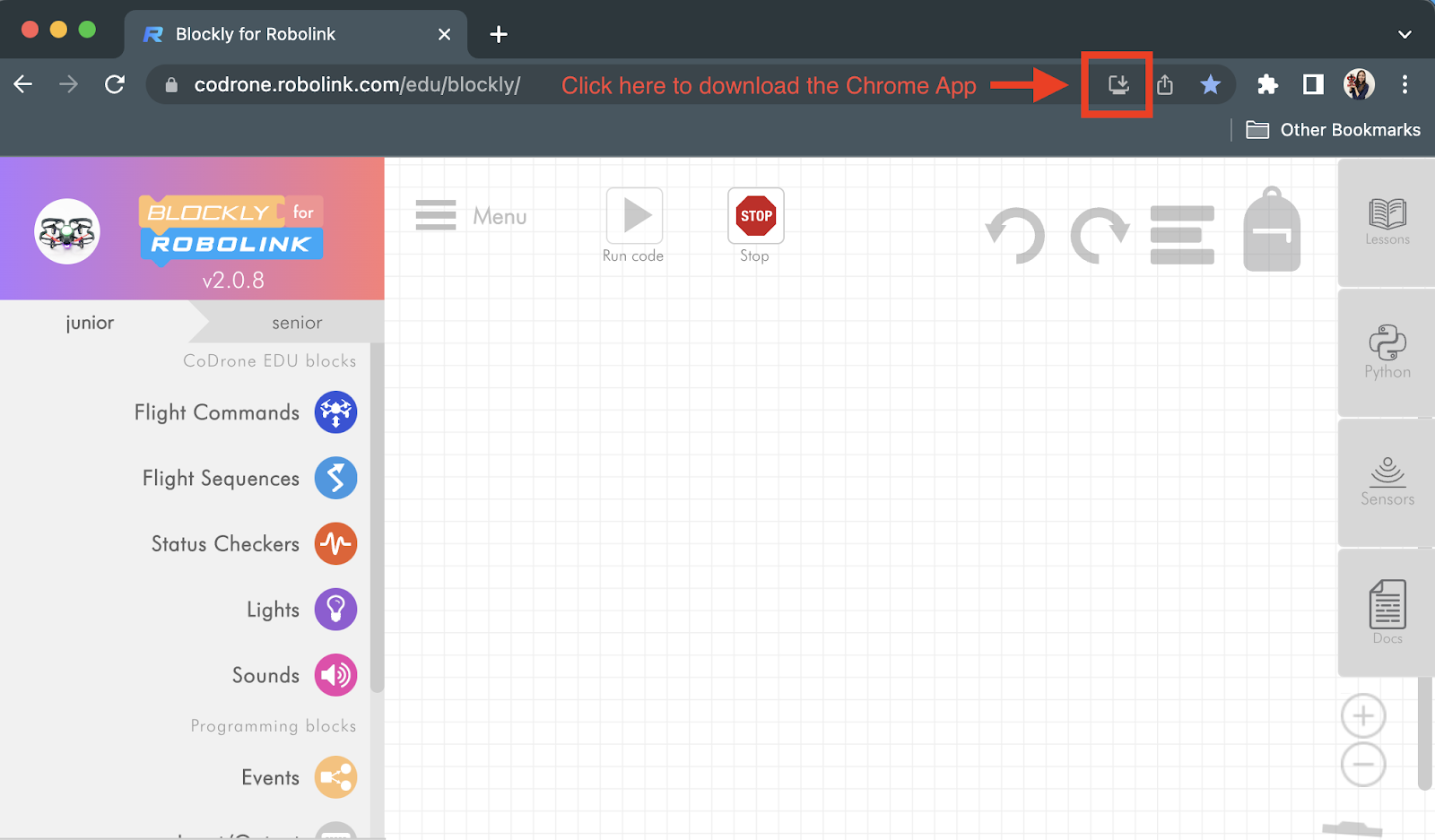Click the redo arrow icon
The width and height of the screenshot is (1435, 840).
point(1100,236)
